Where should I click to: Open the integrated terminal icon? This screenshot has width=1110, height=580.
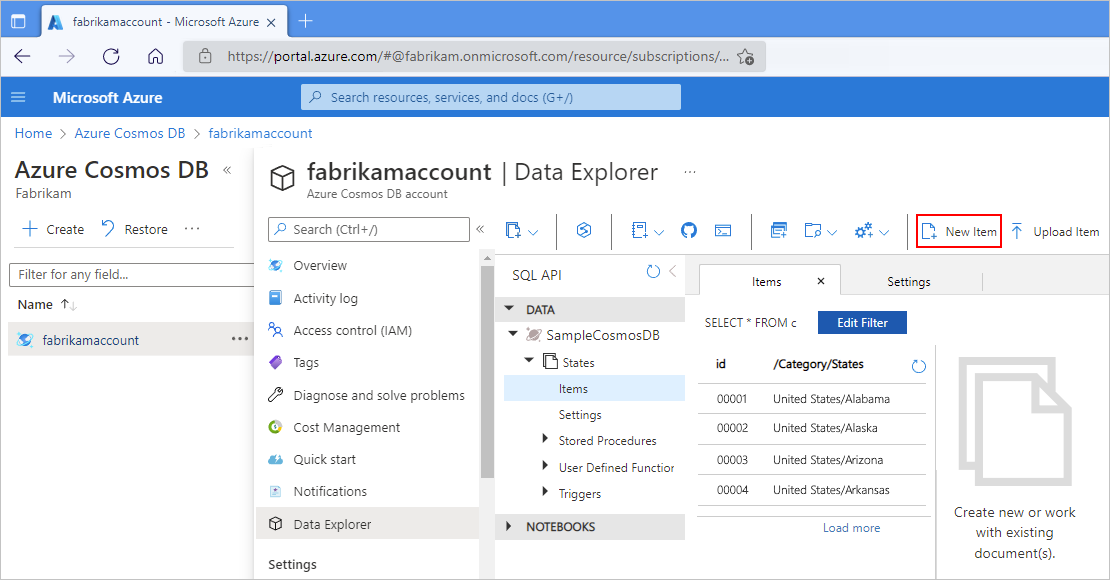click(723, 230)
